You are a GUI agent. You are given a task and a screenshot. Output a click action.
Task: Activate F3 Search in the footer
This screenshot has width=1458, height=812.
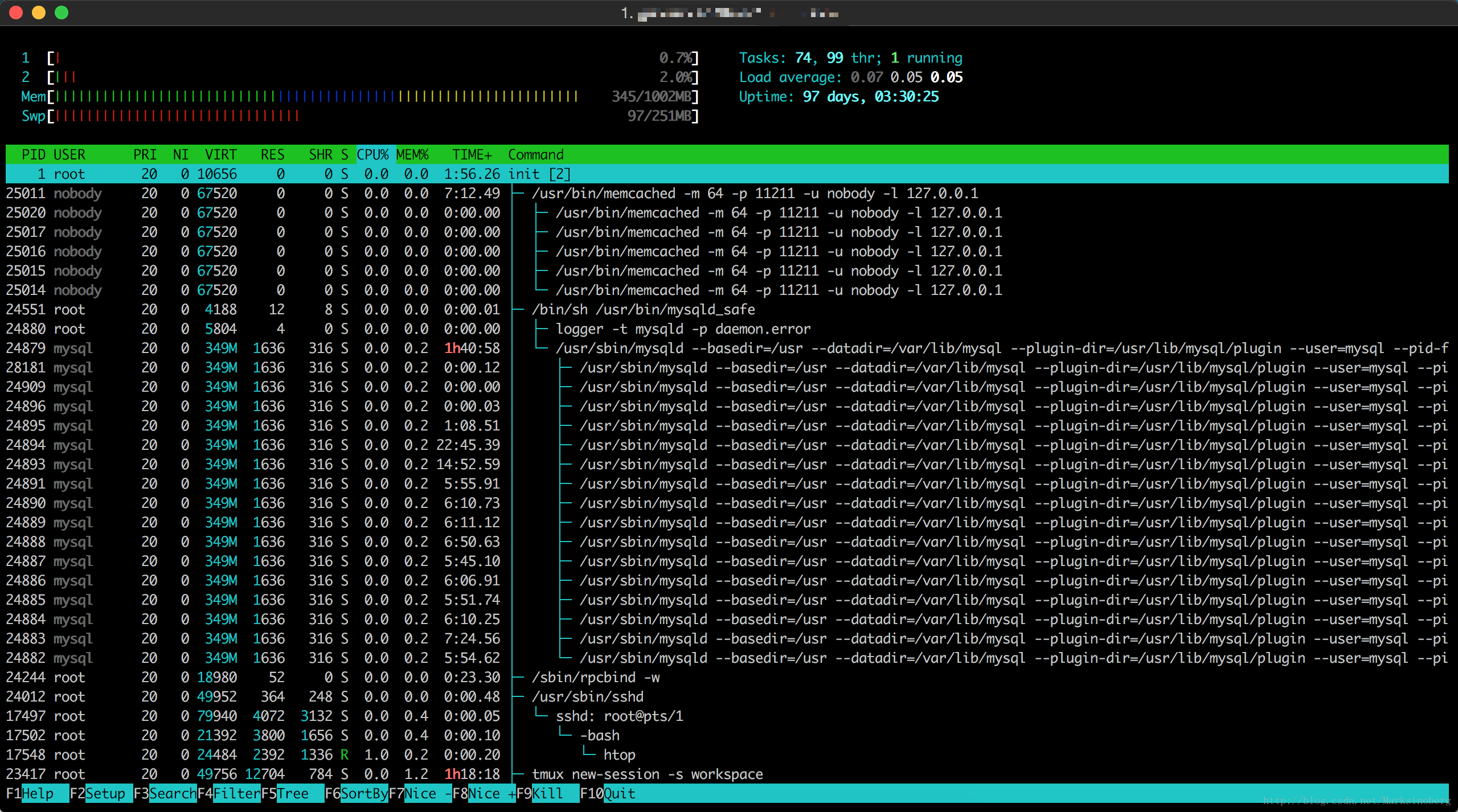pyautogui.click(x=172, y=793)
